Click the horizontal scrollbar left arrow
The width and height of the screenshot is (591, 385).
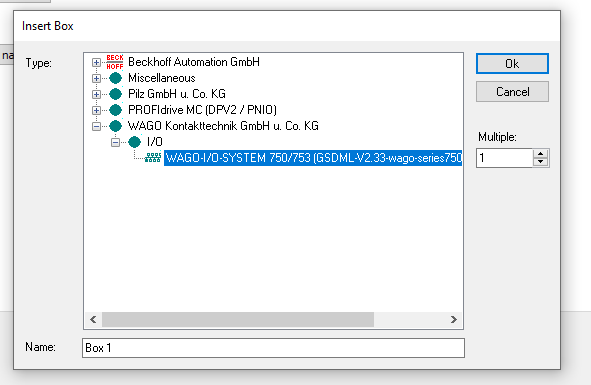click(93, 320)
